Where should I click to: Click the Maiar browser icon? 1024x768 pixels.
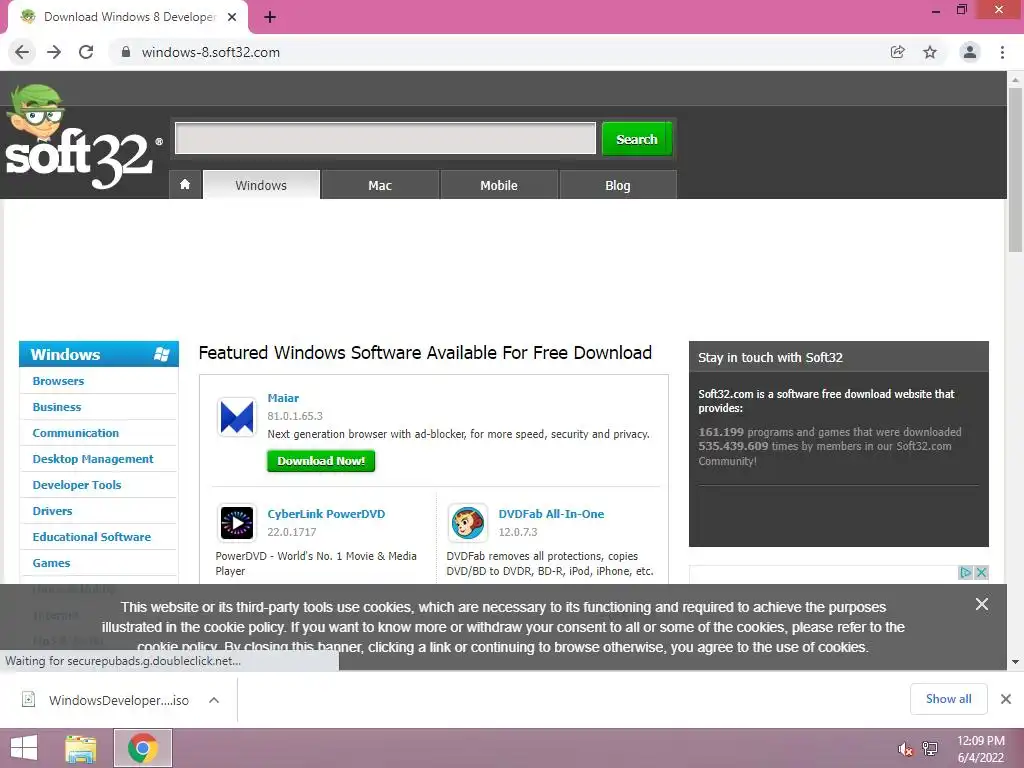click(x=236, y=417)
